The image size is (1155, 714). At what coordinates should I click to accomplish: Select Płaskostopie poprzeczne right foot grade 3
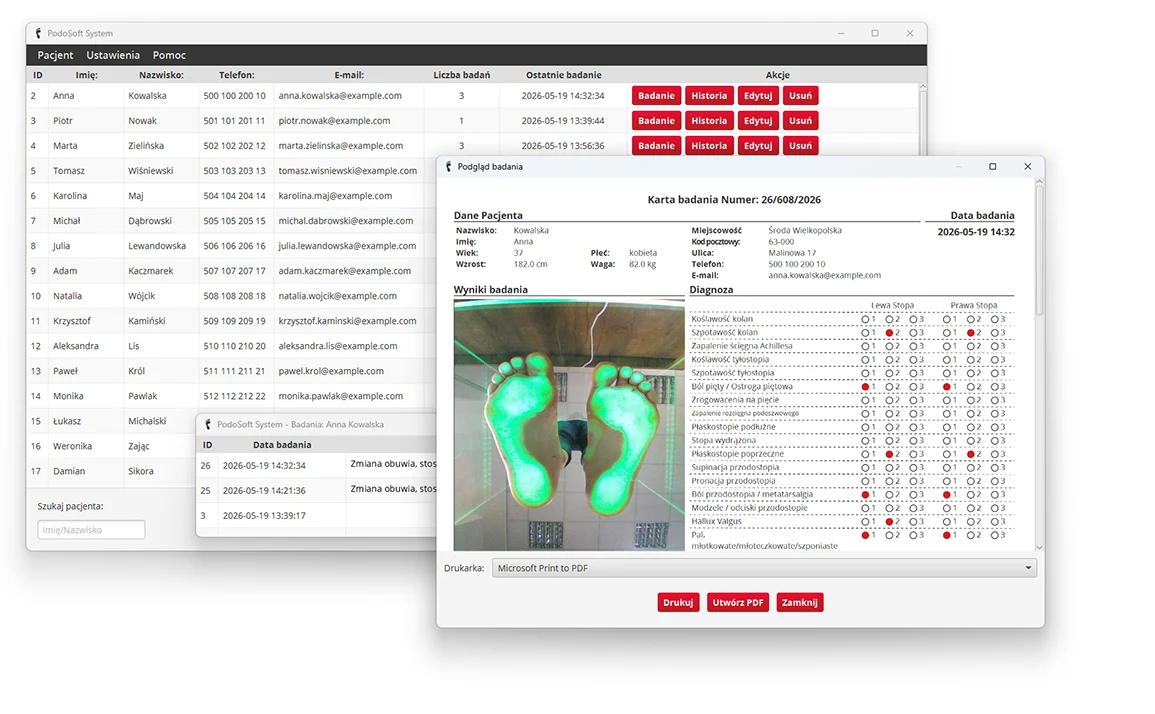[x=995, y=455]
